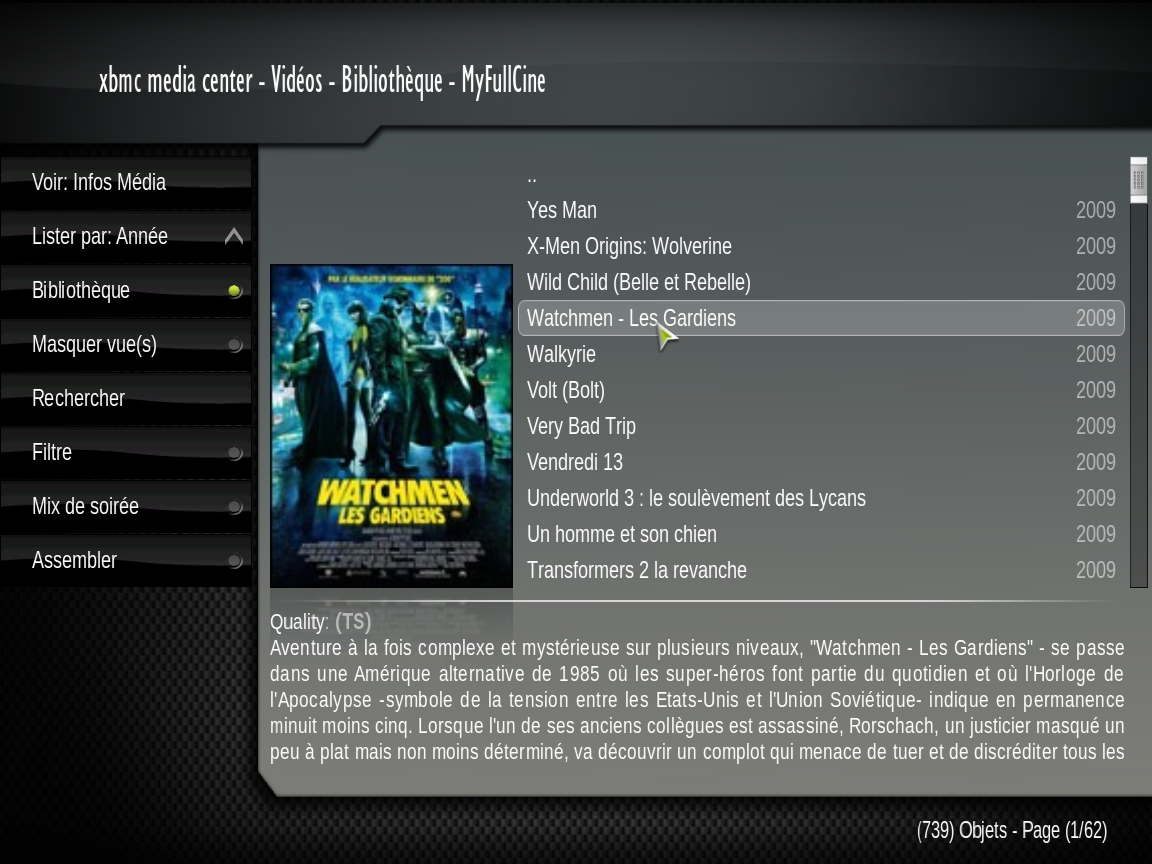Toggle the Bibliothèque radio indicator

point(234,291)
